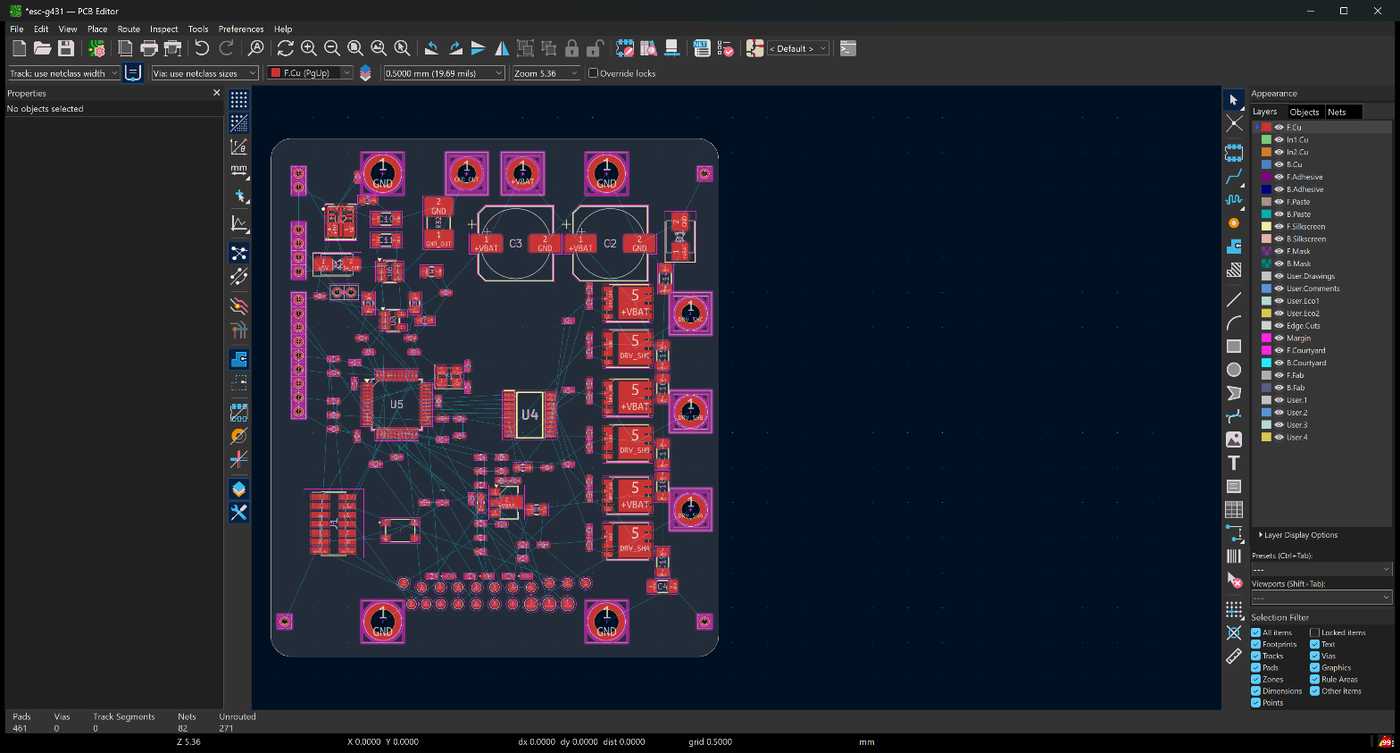This screenshot has height=753, width=1400.
Task: Open the grid size 0.5000 mm dropdown
Action: coord(444,73)
